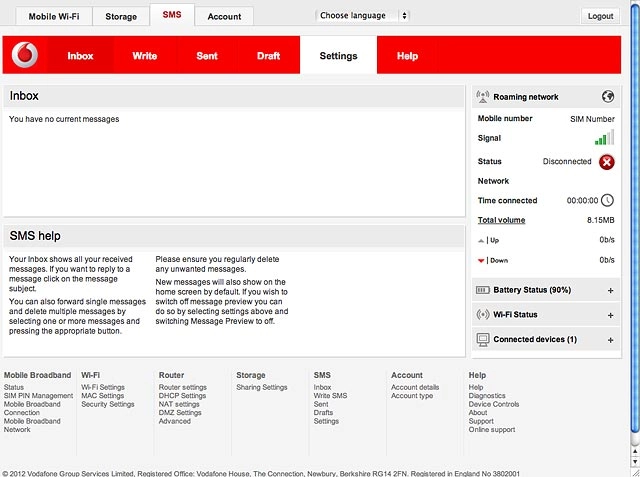Open MAC Settings footer link
The width and height of the screenshot is (640, 477).
coord(102,396)
